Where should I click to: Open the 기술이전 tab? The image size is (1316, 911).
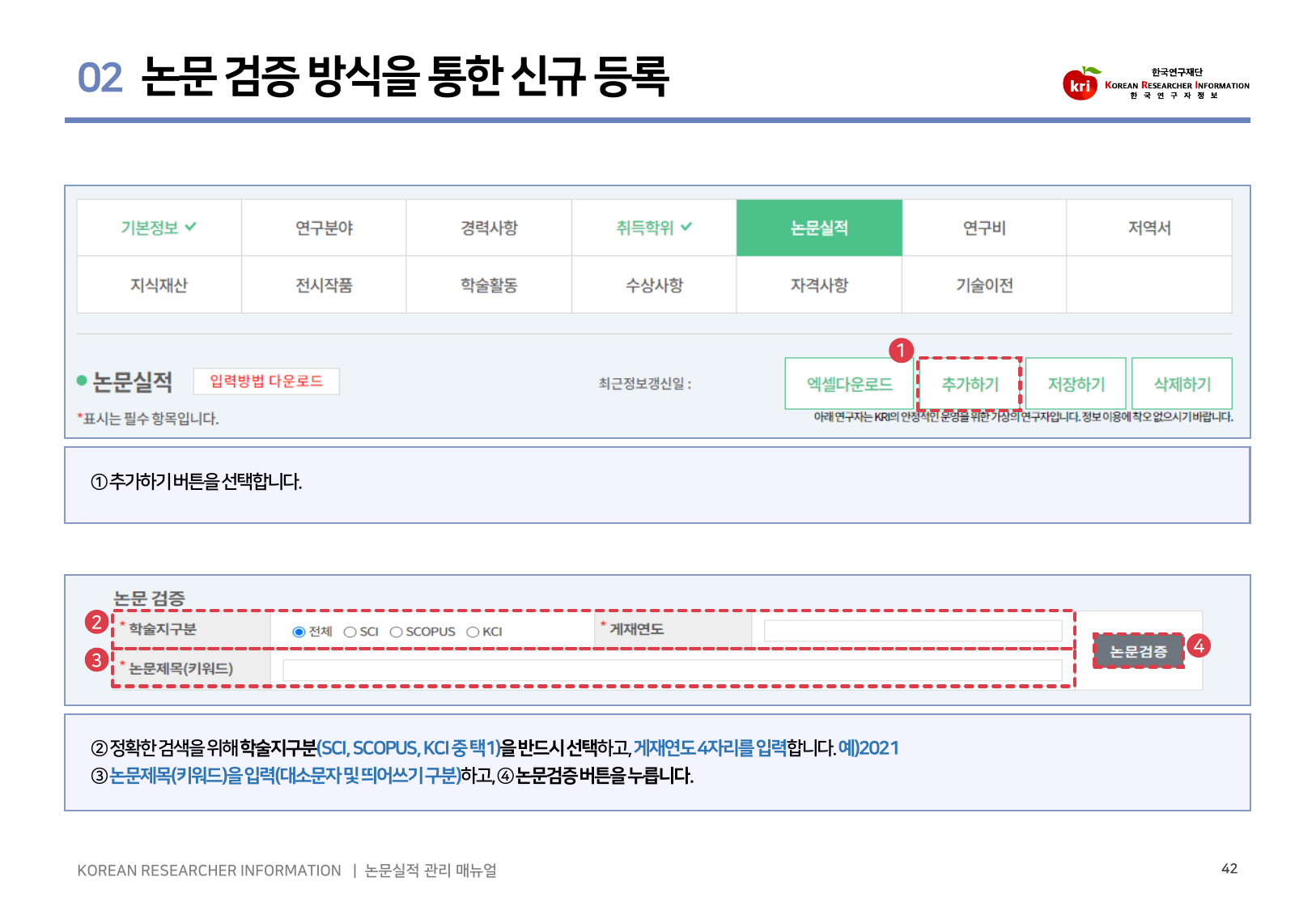(984, 285)
